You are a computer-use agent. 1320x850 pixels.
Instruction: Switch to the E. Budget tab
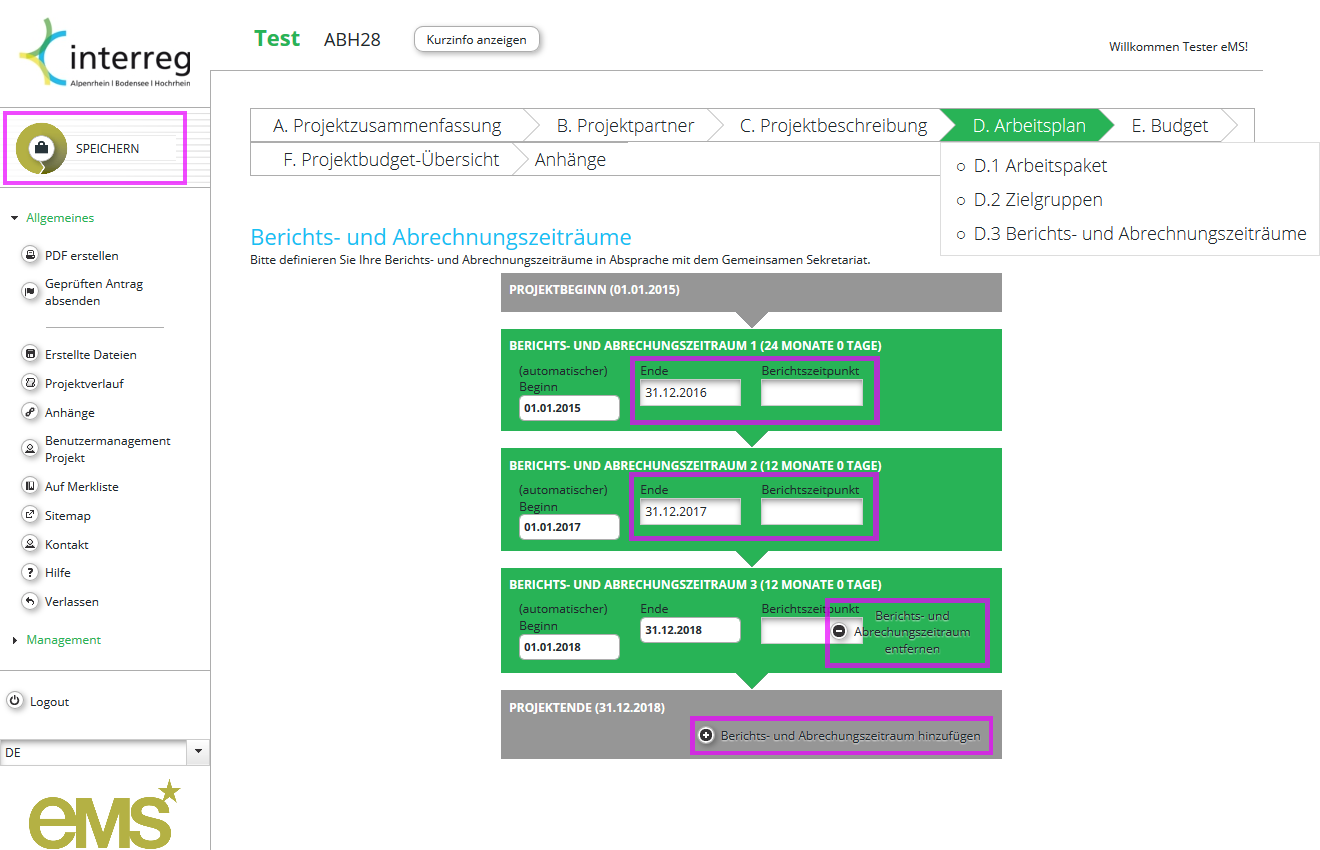click(x=1169, y=126)
